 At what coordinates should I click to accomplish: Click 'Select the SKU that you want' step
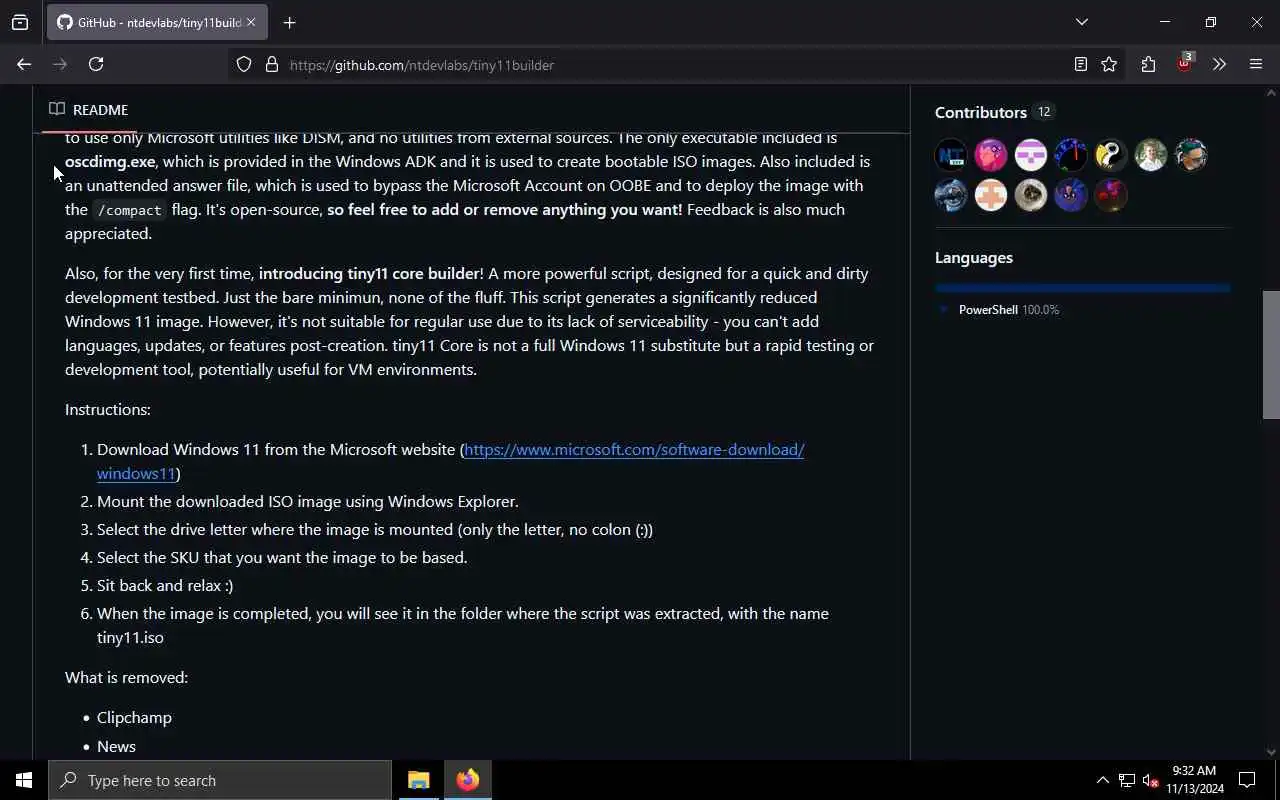(x=282, y=557)
